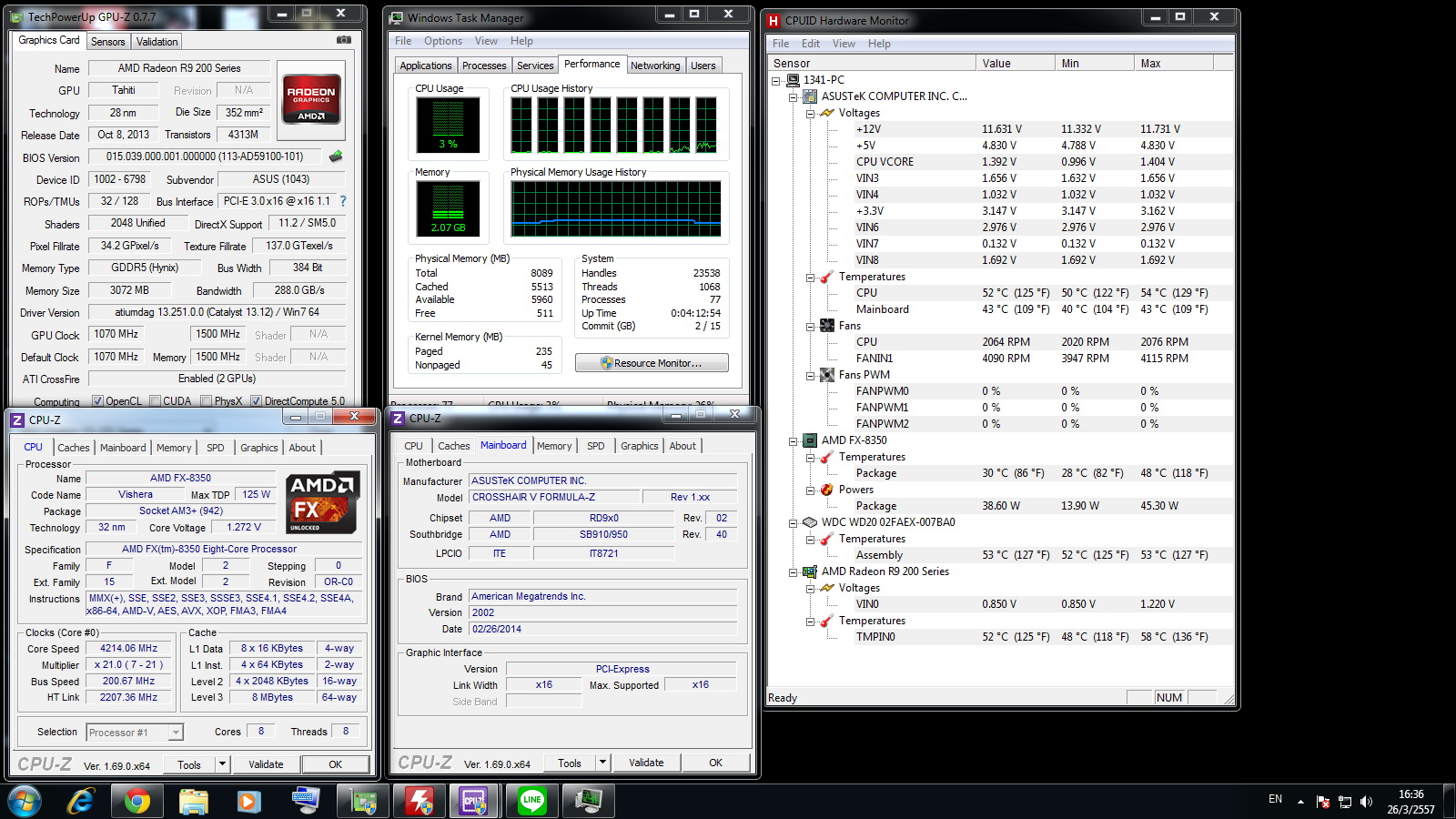The height and width of the screenshot is (819, 1456).
Task: Launch Internet Explorer from the taskbar
Action: (x=81, y=801)
